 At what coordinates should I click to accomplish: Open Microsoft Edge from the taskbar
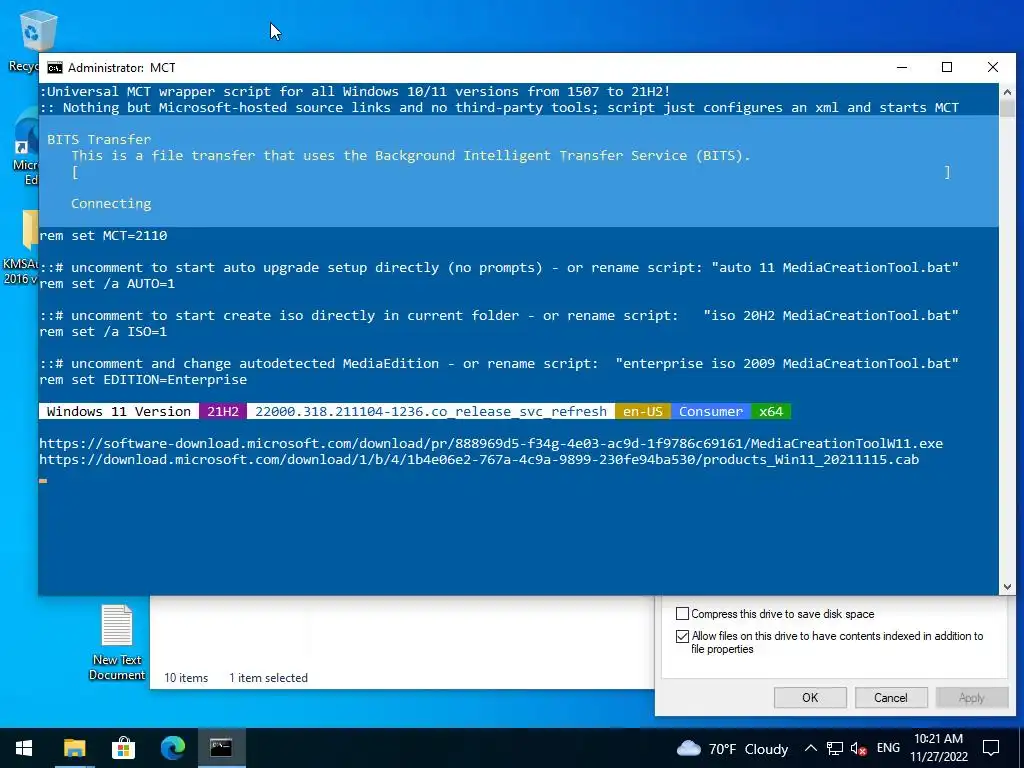tap(172, 748)
